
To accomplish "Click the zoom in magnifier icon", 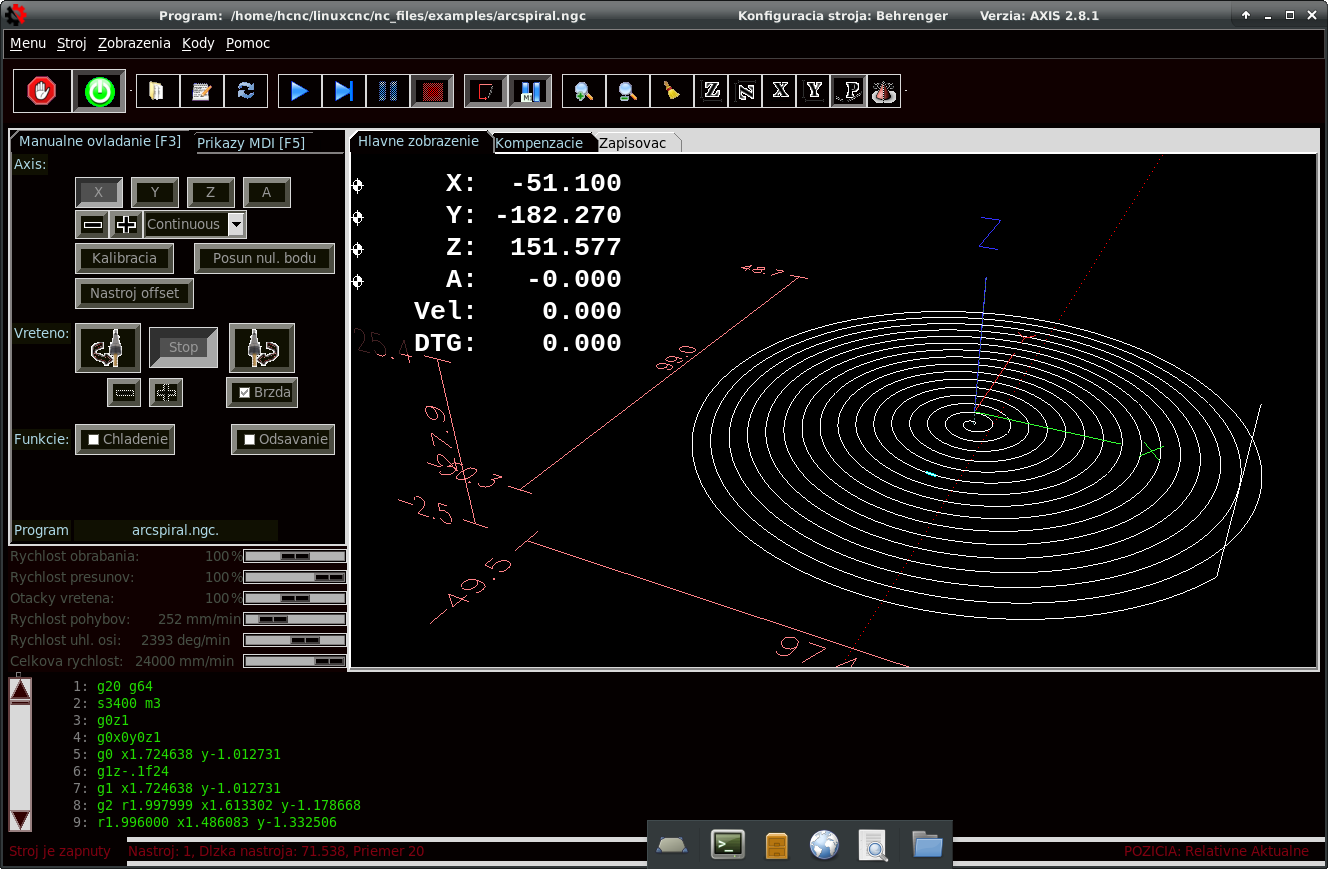I will tap(583, 91).
